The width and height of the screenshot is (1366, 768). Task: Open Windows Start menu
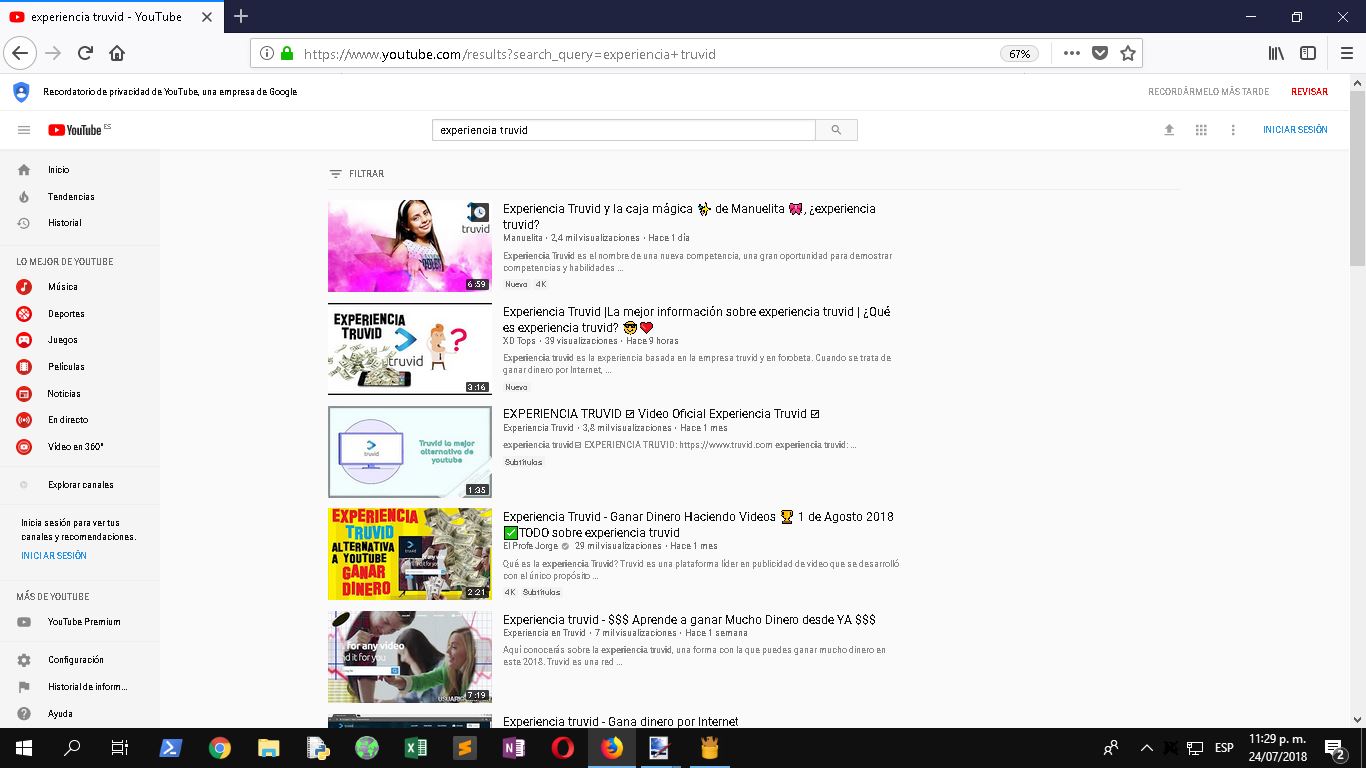pyautogui.click(x=23, y=748)
